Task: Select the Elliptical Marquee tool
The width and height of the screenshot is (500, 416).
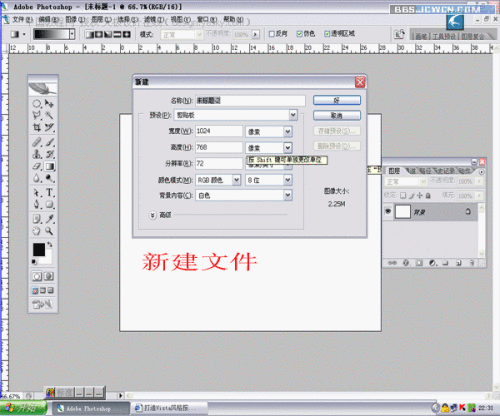Action: tap(36, 104)
